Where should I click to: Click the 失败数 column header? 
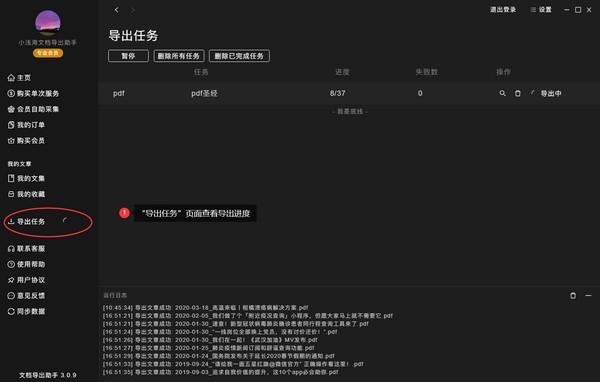tap(427, 72)
